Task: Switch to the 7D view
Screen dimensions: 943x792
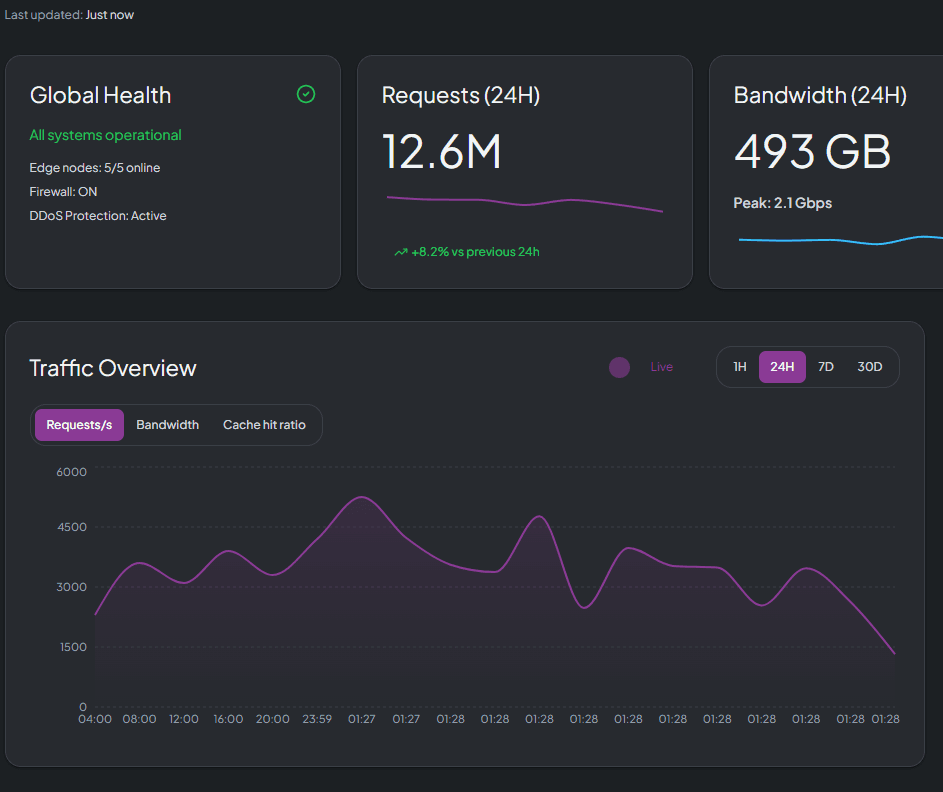Action: (x=825, y=367)
